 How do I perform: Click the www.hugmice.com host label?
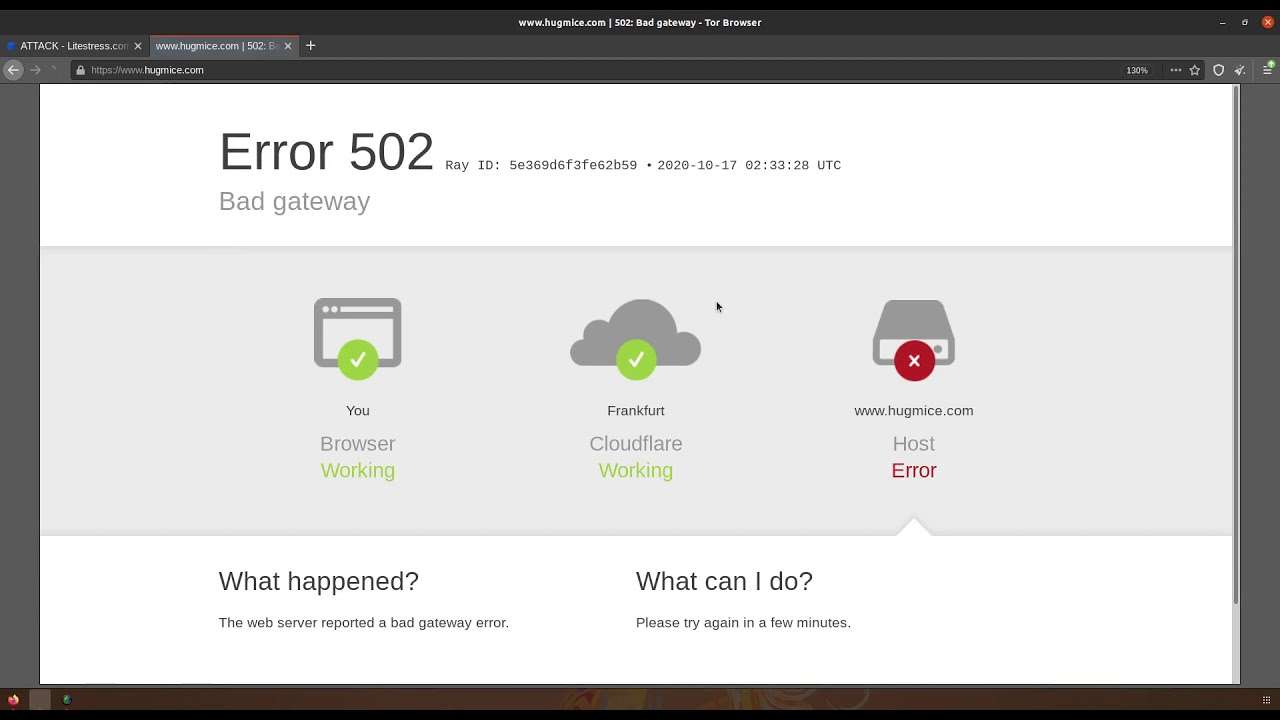click(x=914, y=411)
